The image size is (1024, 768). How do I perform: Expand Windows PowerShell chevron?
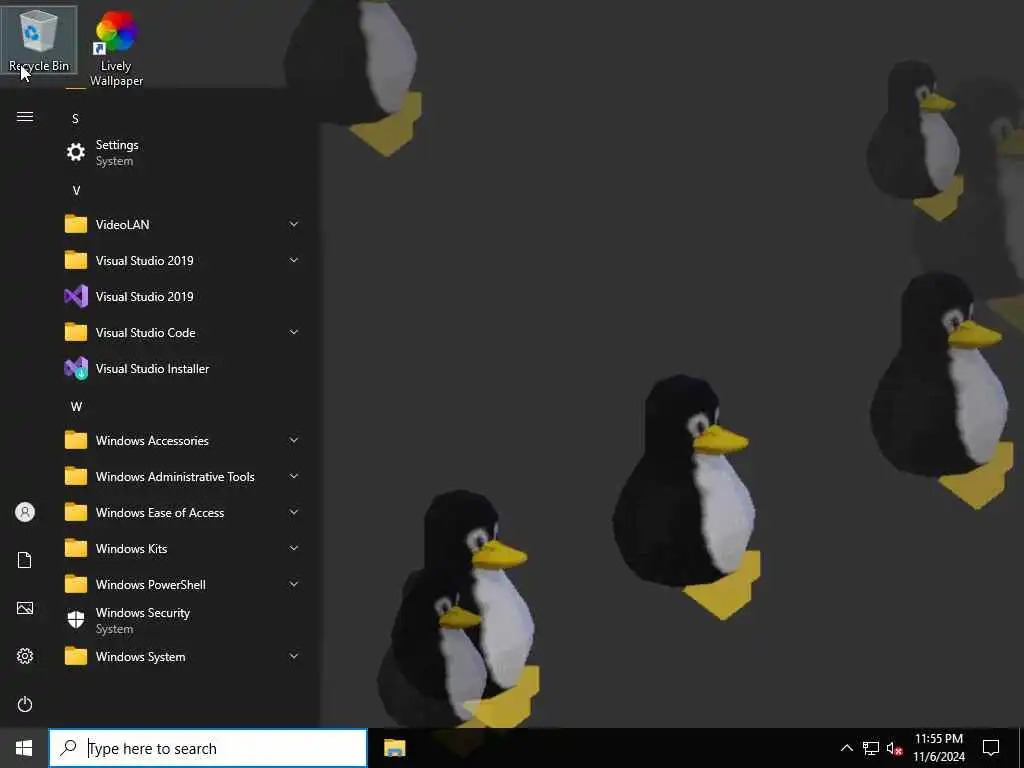[294, 584]
